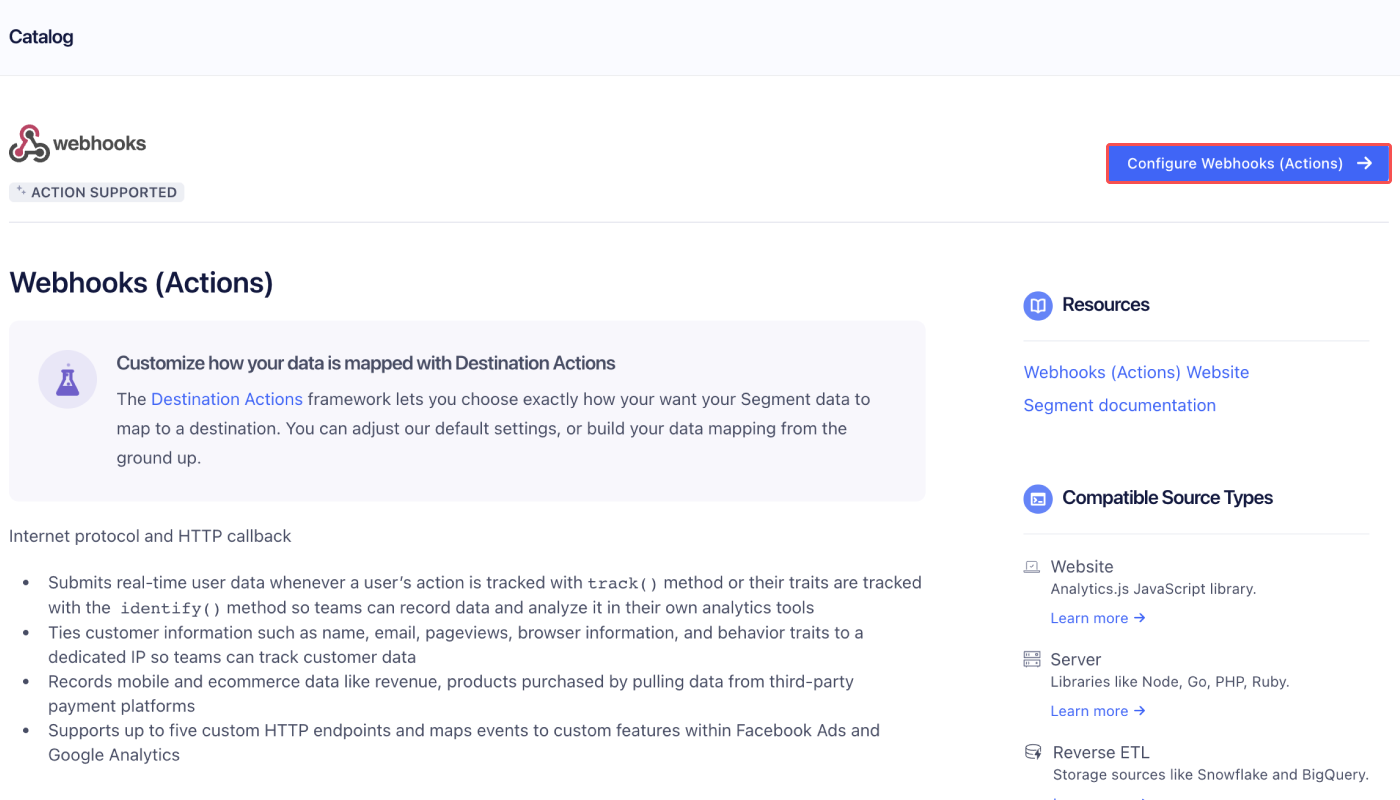The width and height of the screenshot is (1400, 800).
Task: Open Learn more under Website
Action: coord(1098,618)
